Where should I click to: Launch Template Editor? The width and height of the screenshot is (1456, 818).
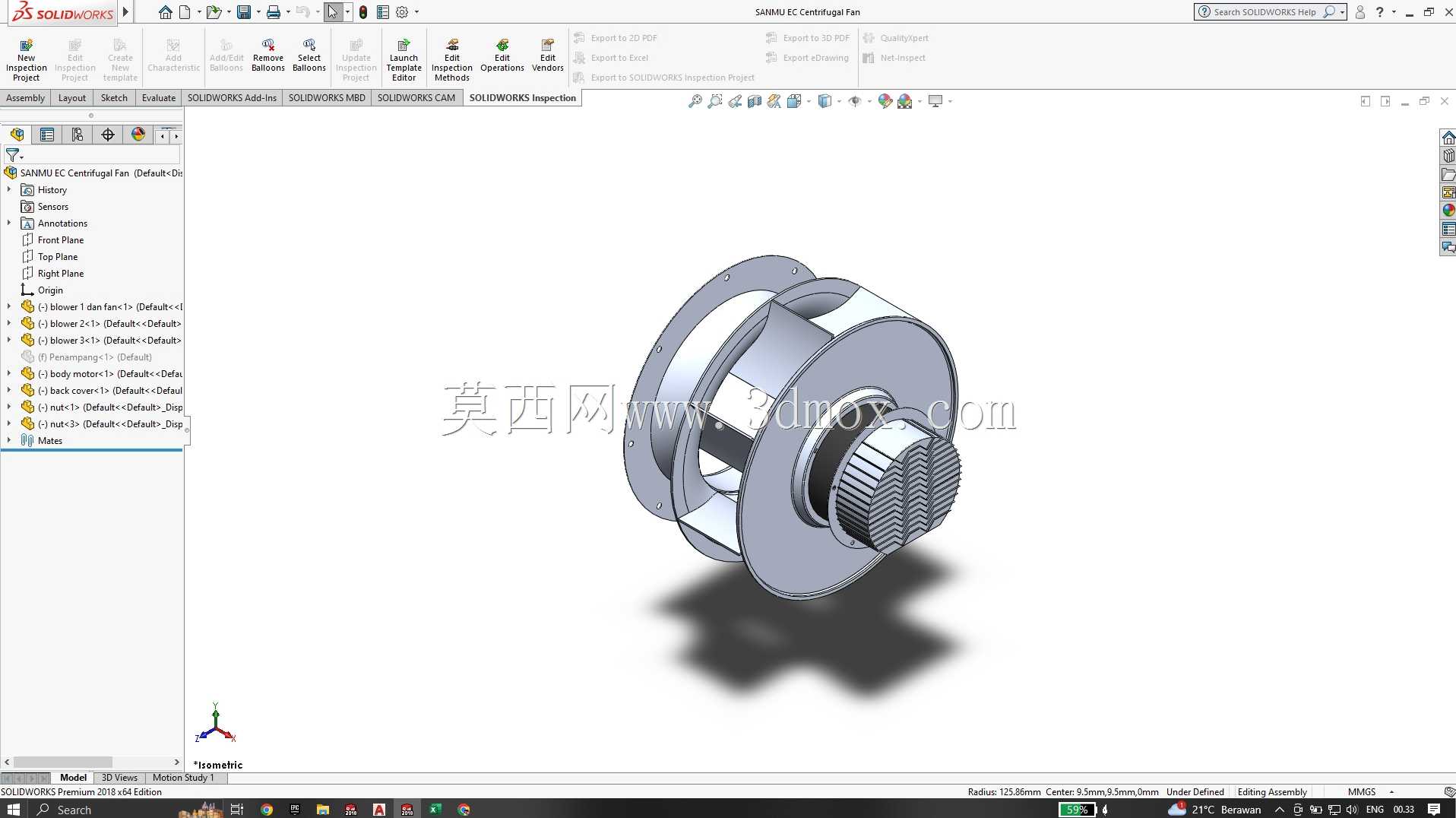click(404, 60)
